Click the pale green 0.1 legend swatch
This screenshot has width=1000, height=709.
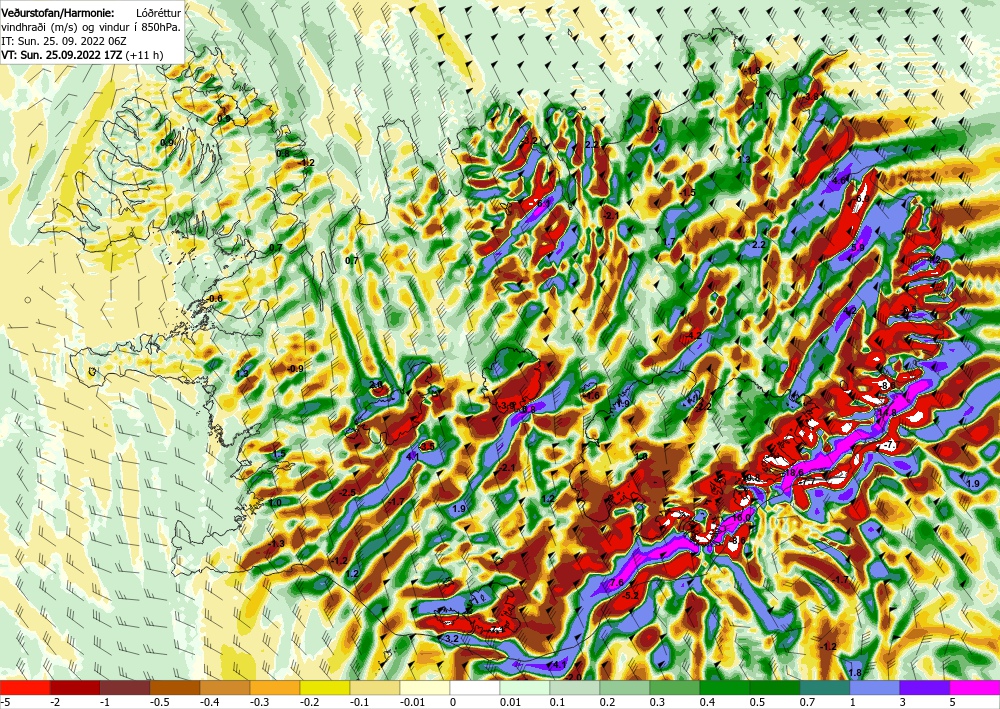[575, 688]
